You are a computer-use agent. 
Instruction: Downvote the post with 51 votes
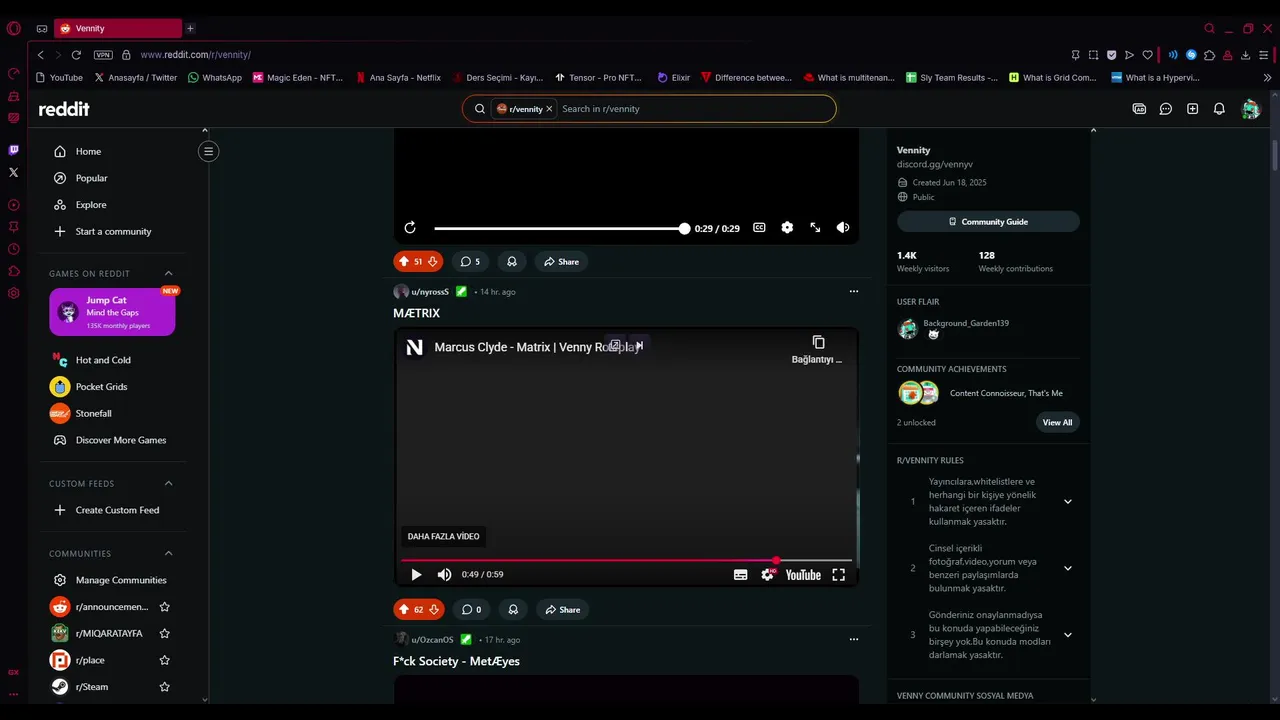tap(433, 262)
